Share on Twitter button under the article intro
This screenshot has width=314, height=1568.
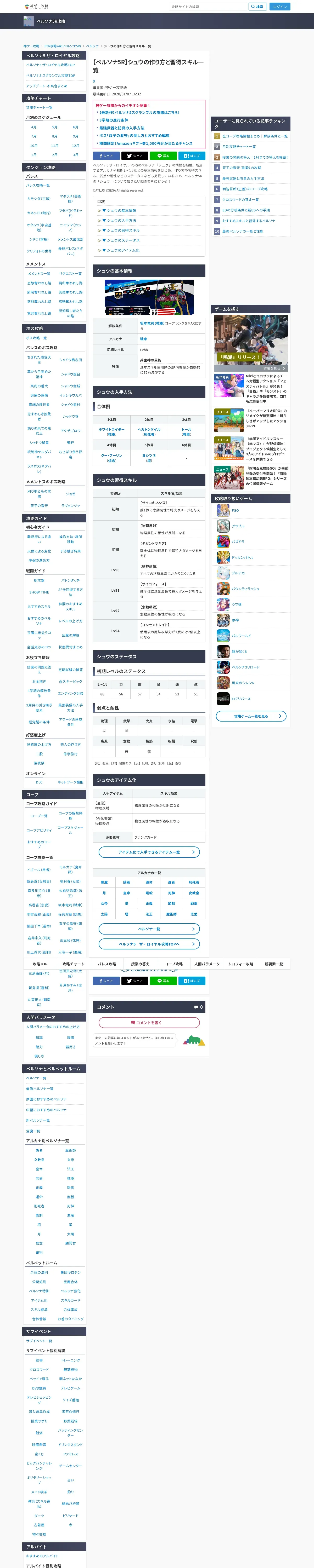tap(135, 156)
